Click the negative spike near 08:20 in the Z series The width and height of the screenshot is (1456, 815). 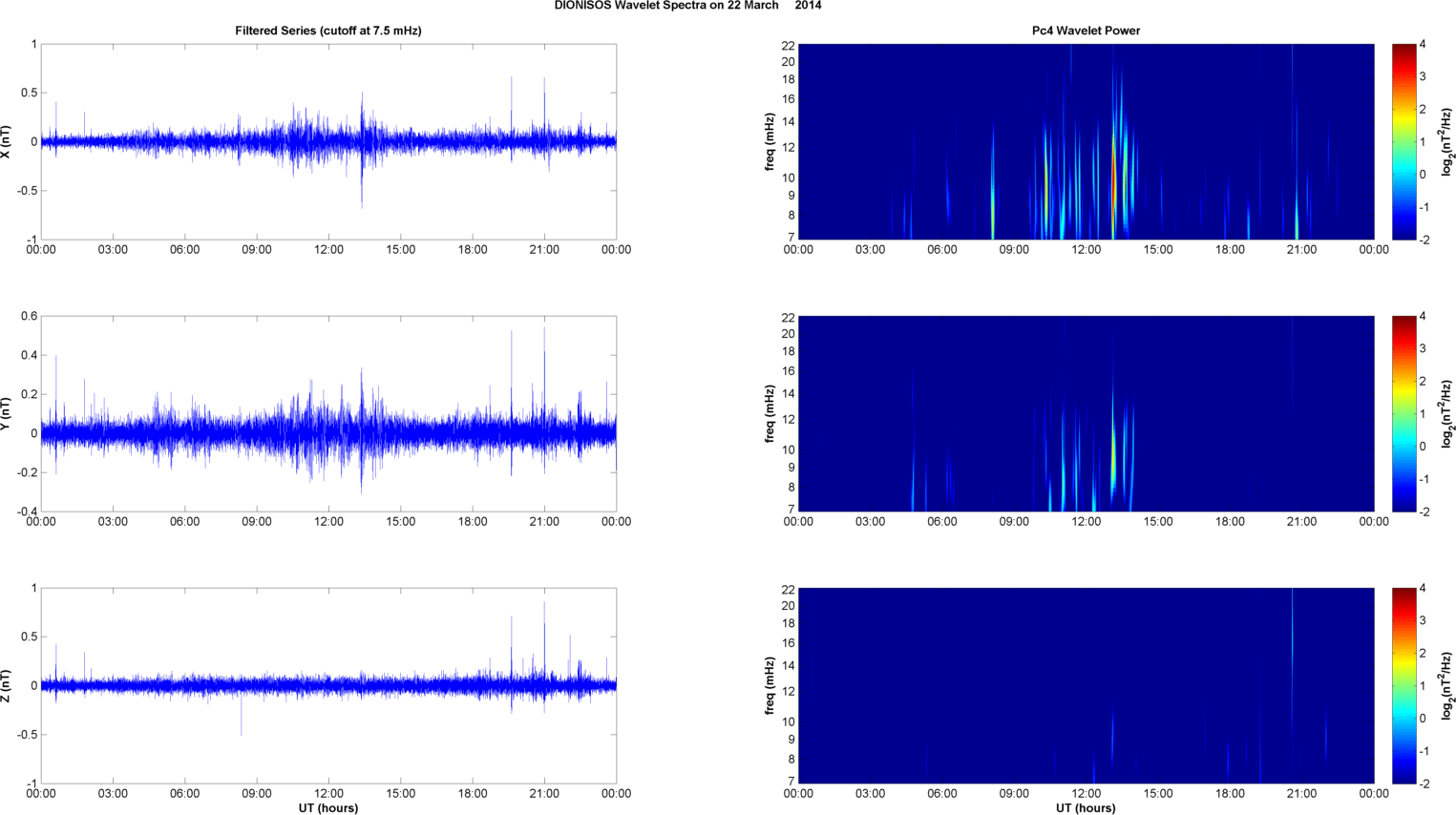pos(241,714)
